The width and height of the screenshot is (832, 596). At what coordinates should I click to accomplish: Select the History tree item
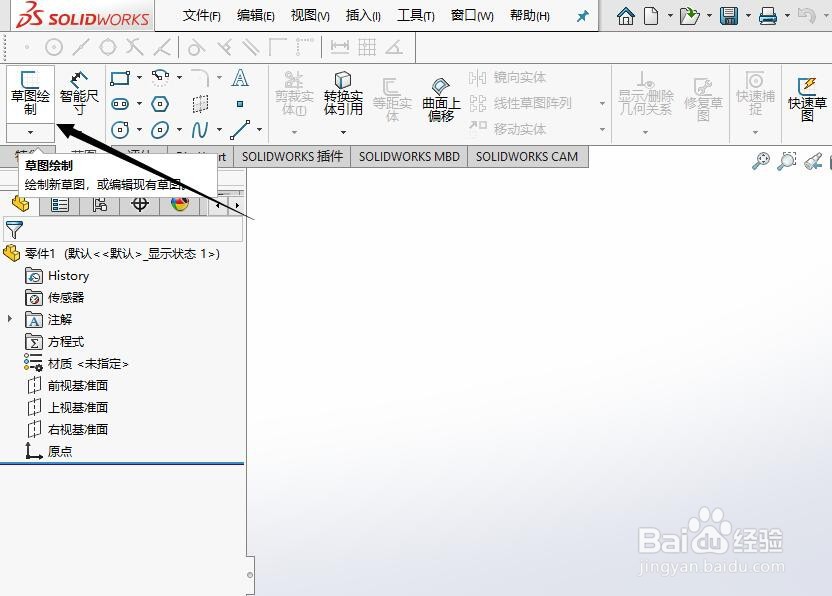[57, 276]
